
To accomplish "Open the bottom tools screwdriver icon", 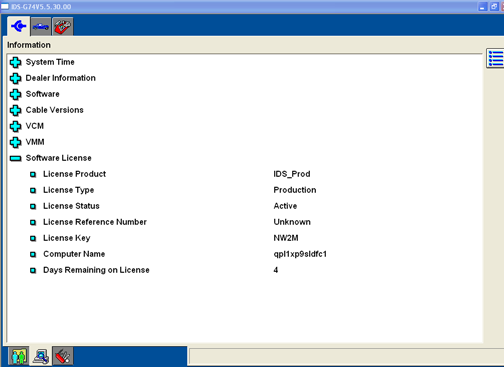I will tap(63, 356).
